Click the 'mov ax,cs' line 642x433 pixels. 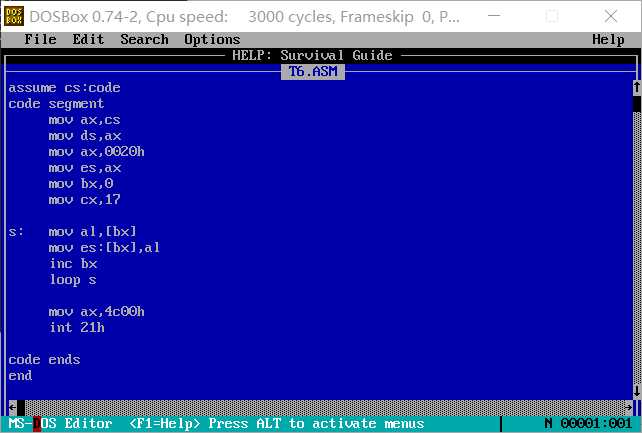(84, 120)
